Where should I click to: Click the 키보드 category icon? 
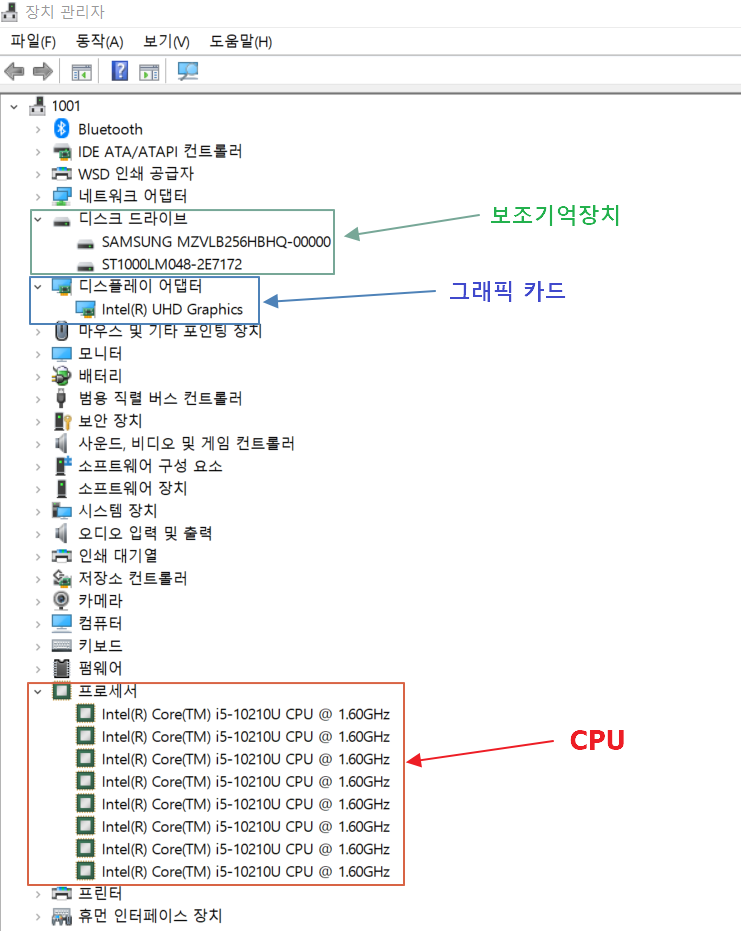pos(62,645)
